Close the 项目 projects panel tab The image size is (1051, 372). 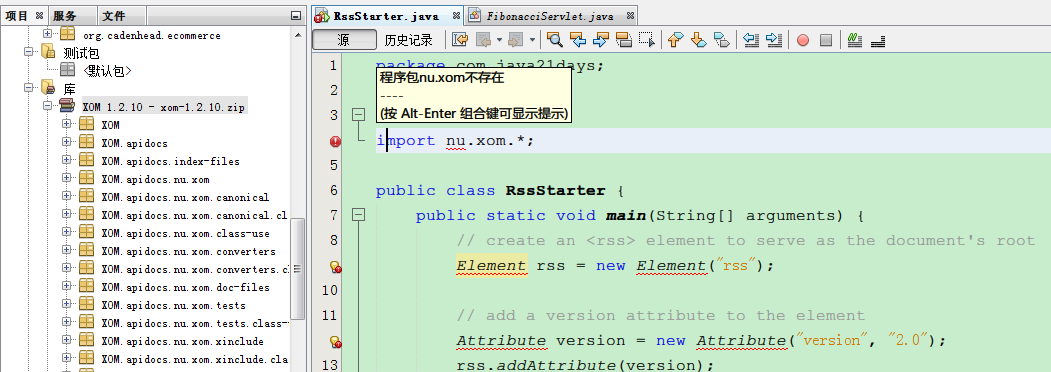pyautogui.click(x=40, y=15)
